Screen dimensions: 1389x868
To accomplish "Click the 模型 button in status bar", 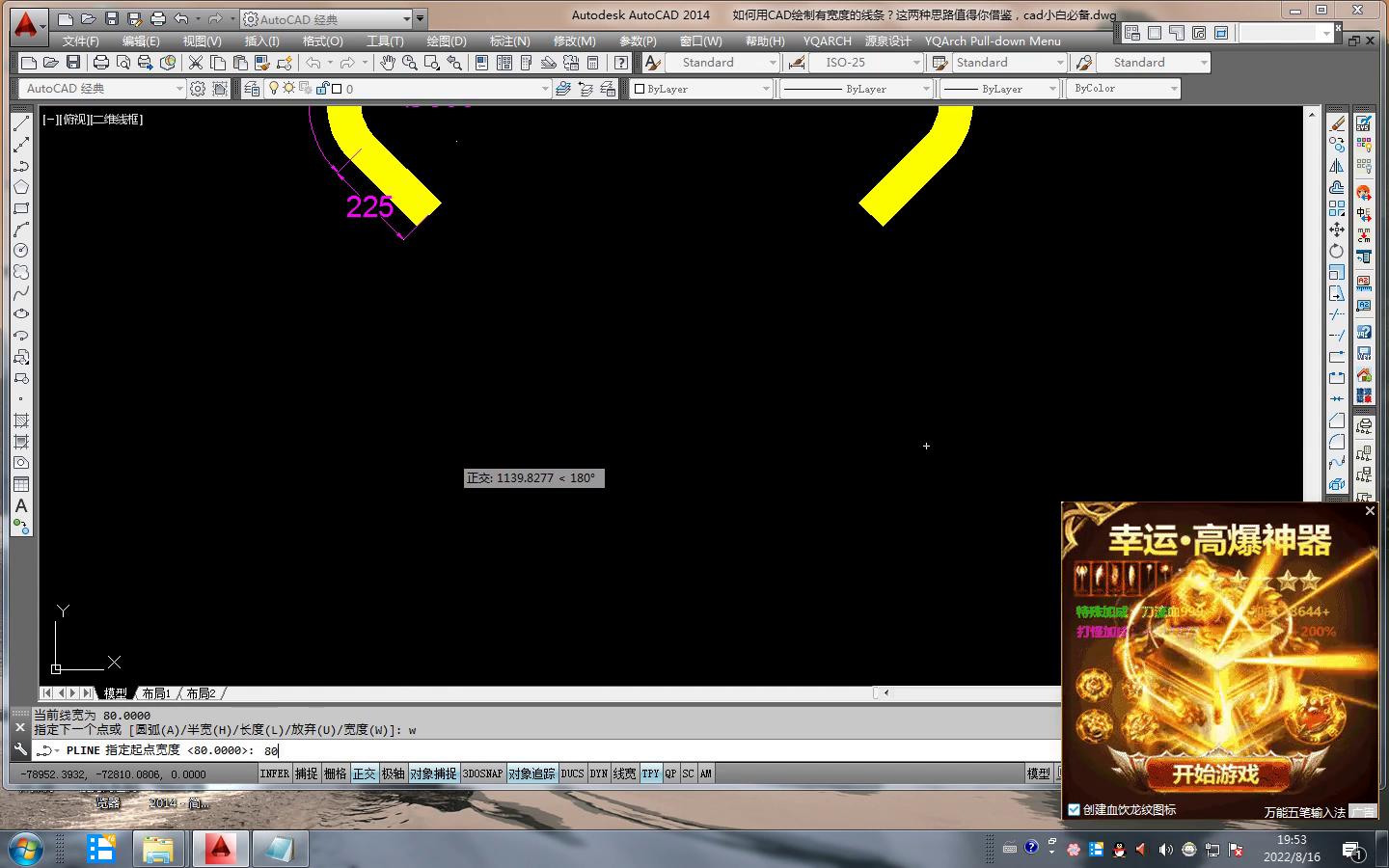I will tap(1039, 773).
